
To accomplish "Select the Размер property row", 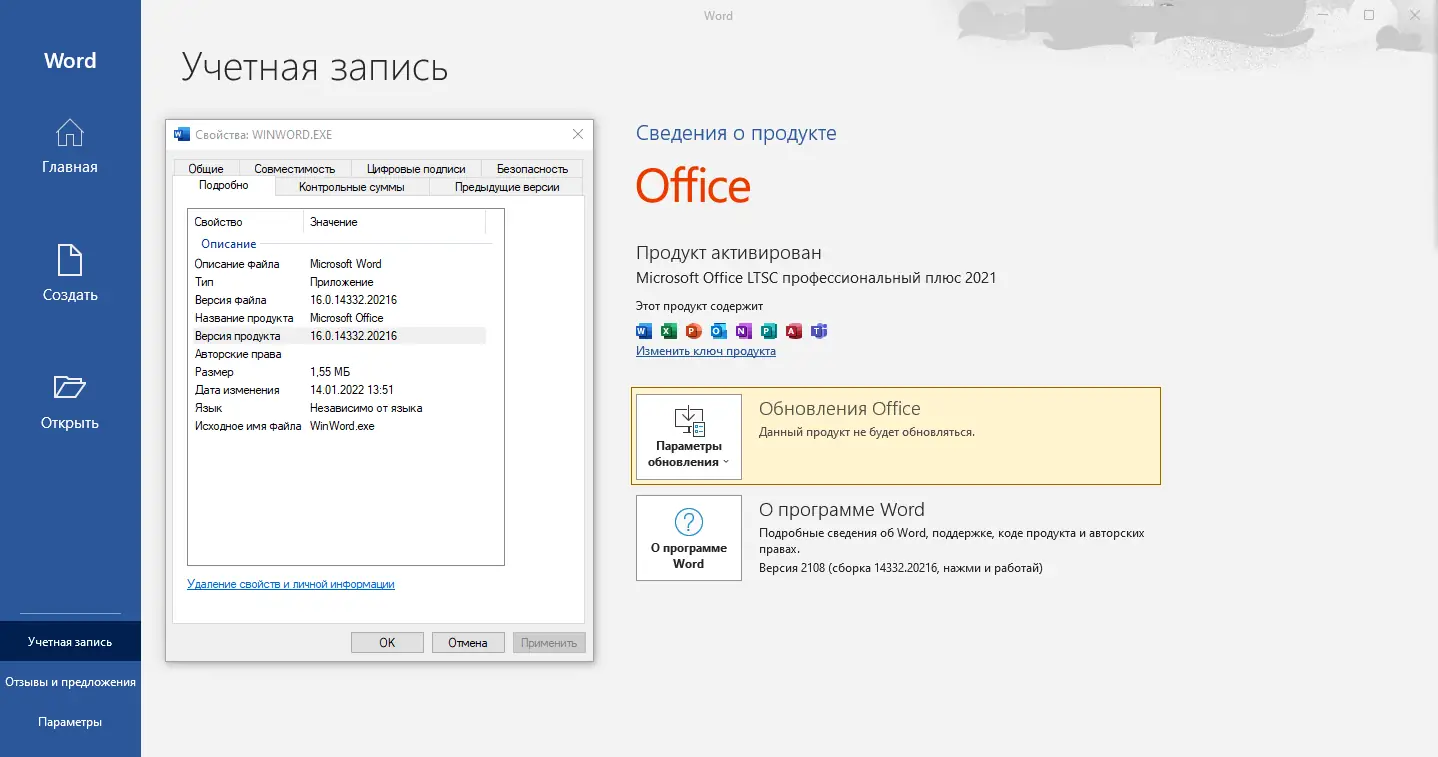I will point(338,372).
